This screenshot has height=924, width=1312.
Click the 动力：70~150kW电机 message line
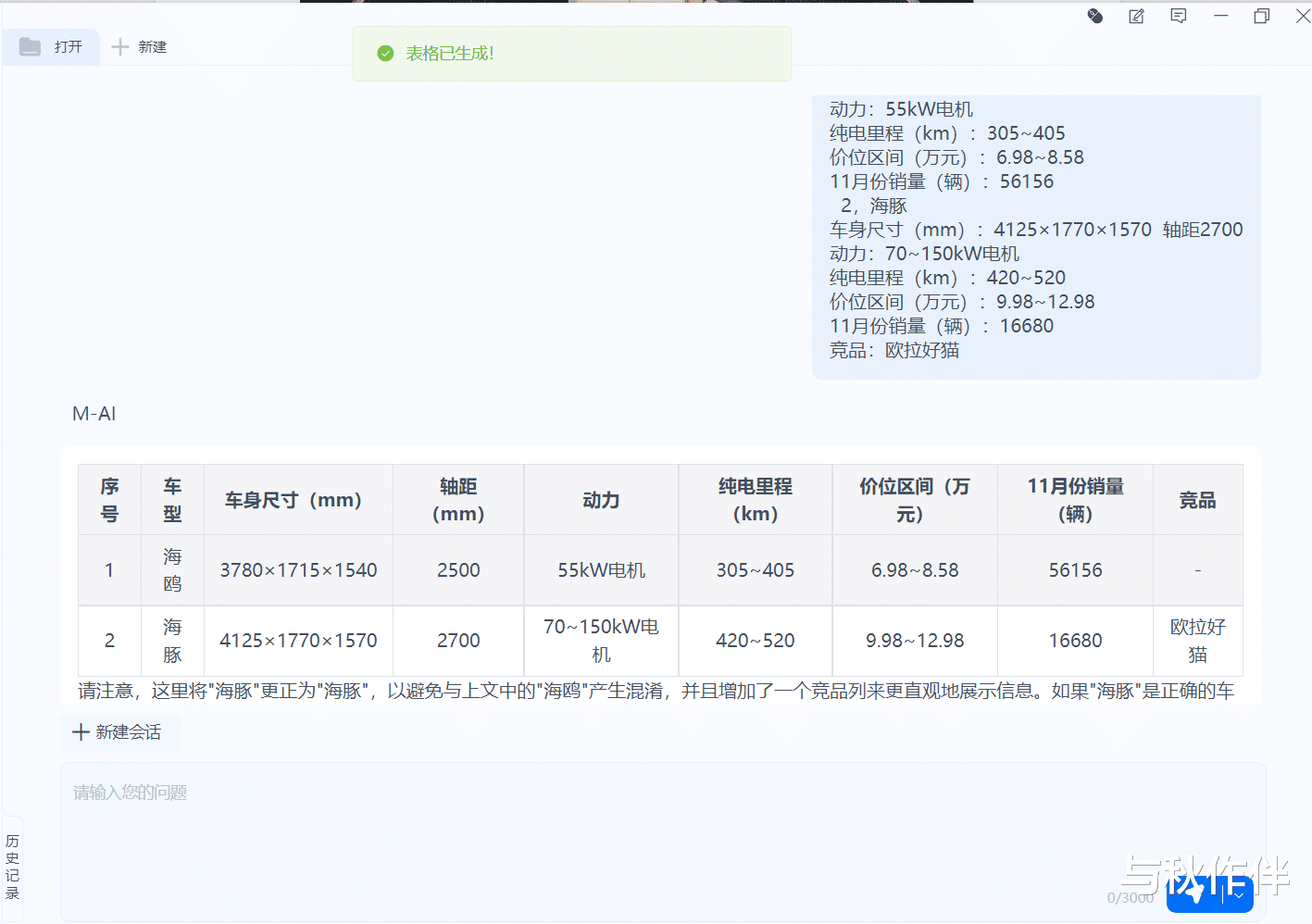[924, 254]
